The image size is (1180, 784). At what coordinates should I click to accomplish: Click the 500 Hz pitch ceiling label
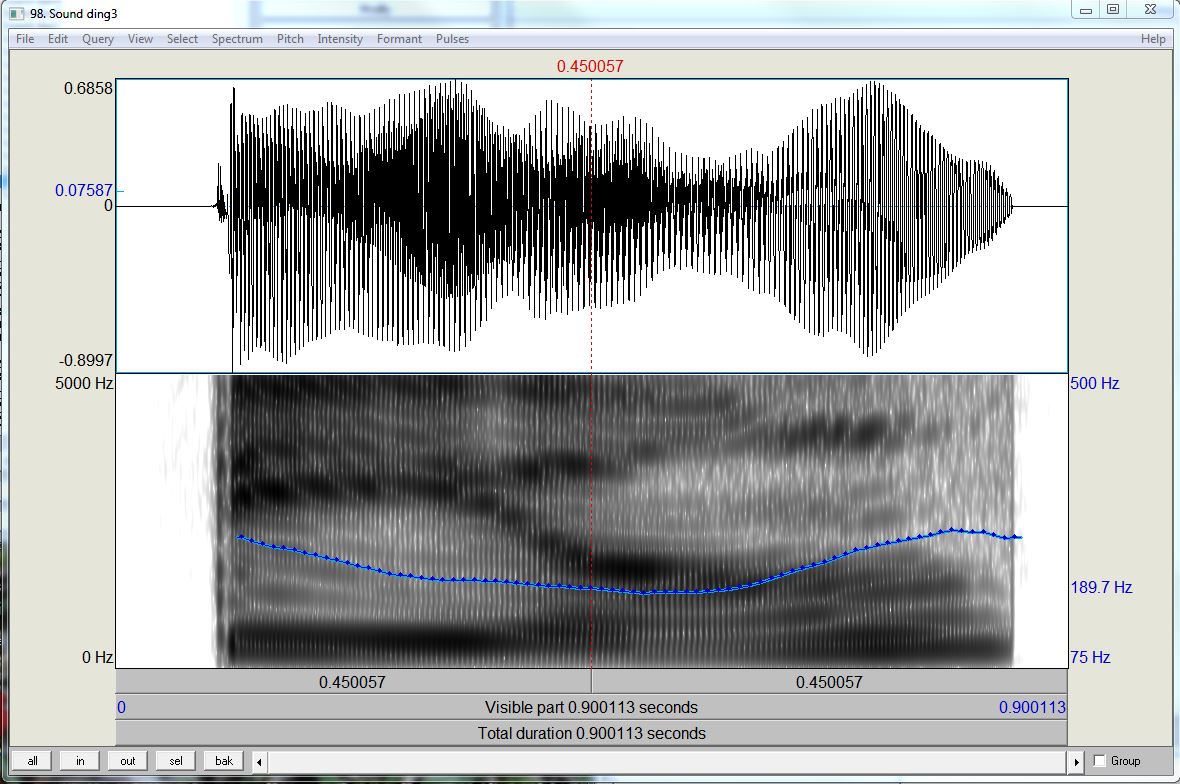1095,383
